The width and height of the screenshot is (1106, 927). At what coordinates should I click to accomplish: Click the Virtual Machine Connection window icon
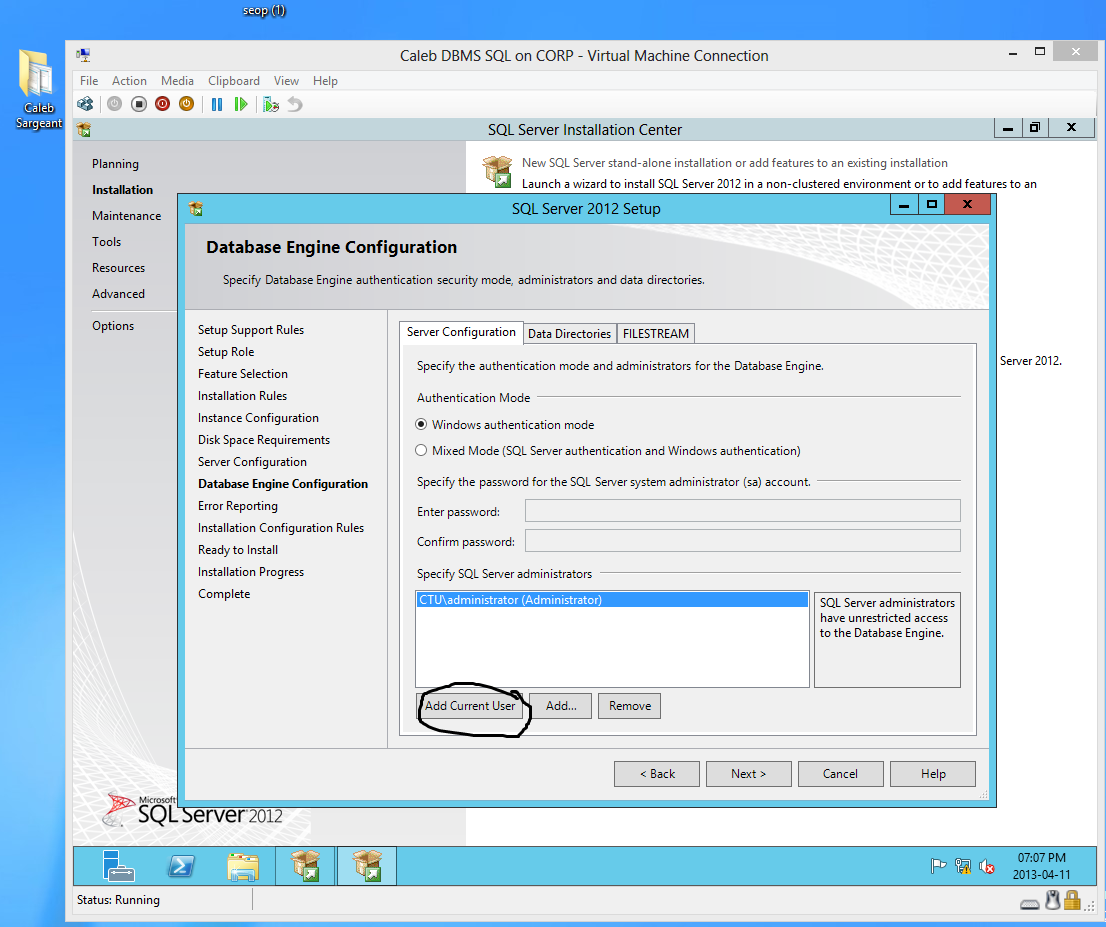click(x=83, y=55)
